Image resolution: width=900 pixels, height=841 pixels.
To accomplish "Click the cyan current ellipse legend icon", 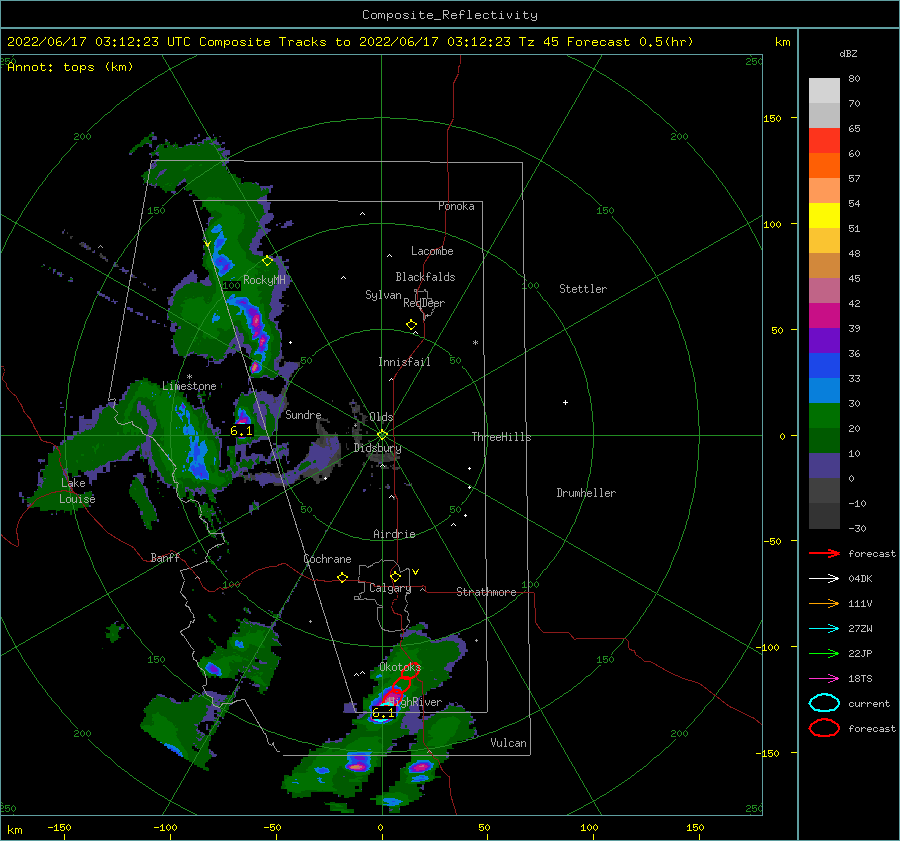I will coord(824,703).
